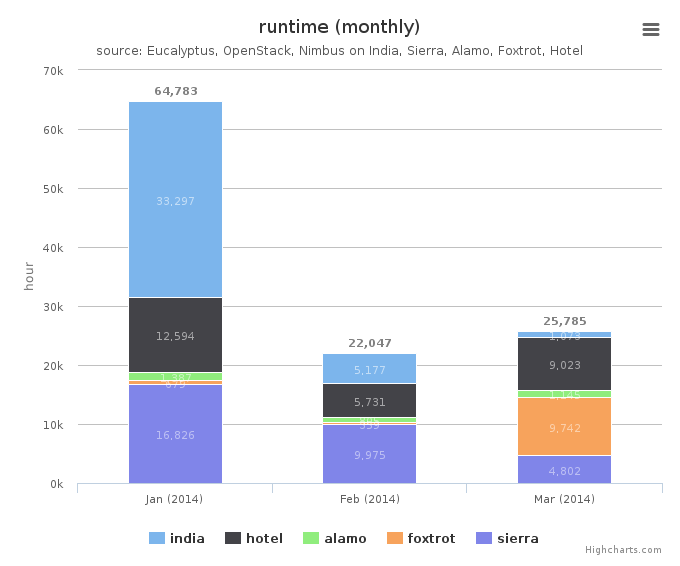Select the Mar india top bar segment
The height and width of the screenshot is (566, 680).
(x=565, y=334)
